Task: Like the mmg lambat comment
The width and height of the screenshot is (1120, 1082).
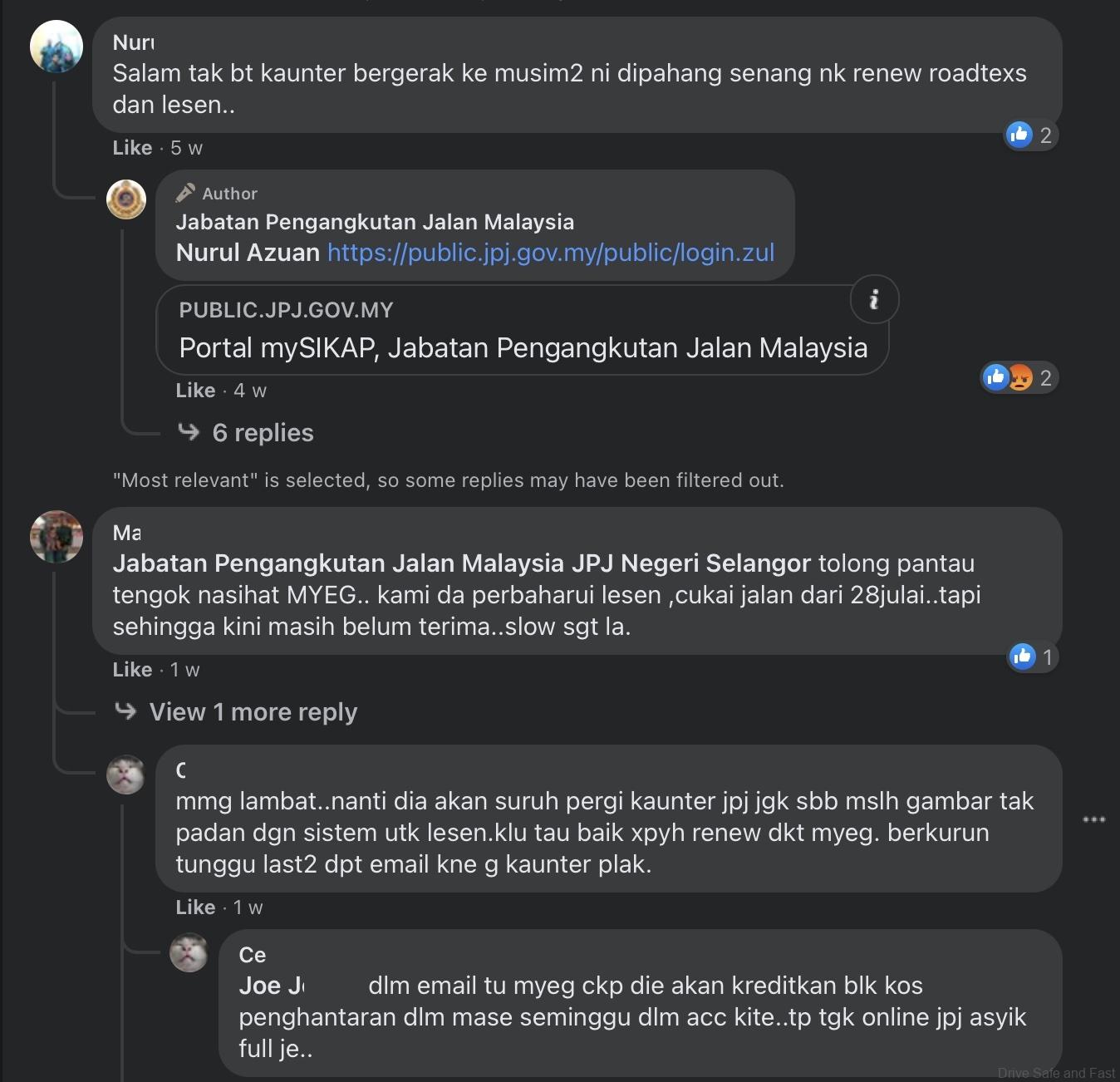Action: 195,907
